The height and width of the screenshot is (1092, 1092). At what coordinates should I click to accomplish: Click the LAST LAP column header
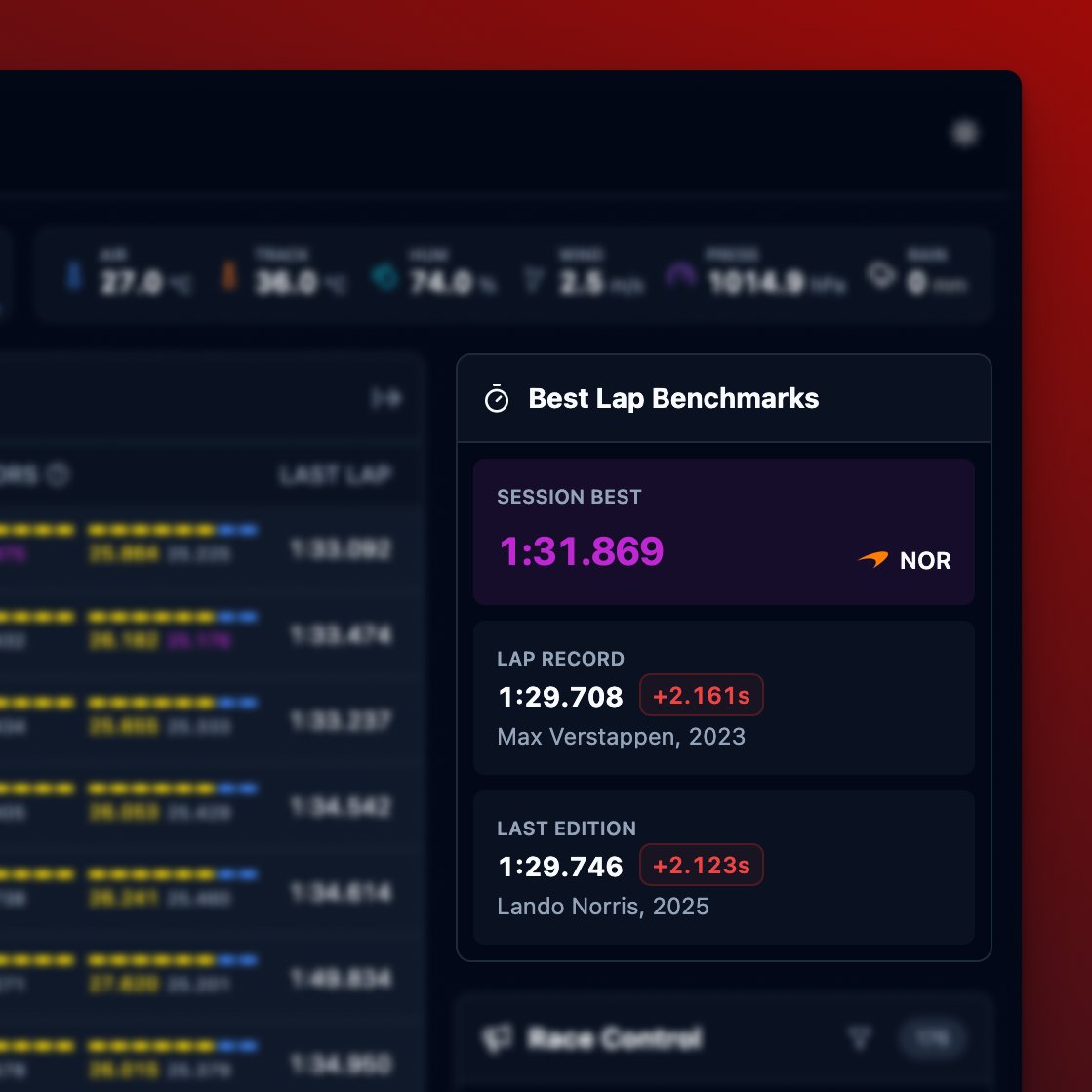[335, 475]
